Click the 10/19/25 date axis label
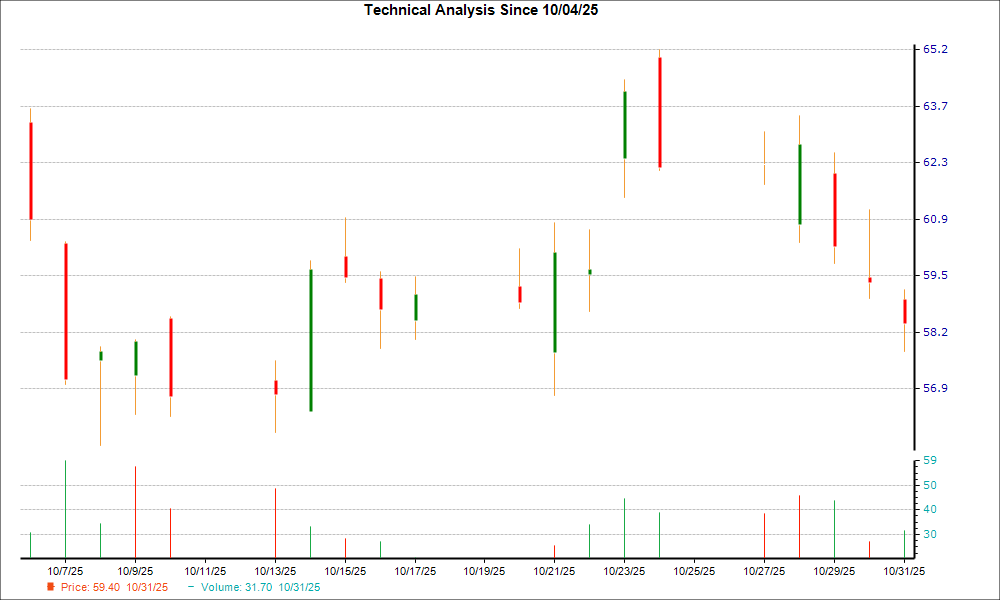Image resolution: width=1000 pixels, height=600 pixels. pyautogui.click(x=484, y=568)
